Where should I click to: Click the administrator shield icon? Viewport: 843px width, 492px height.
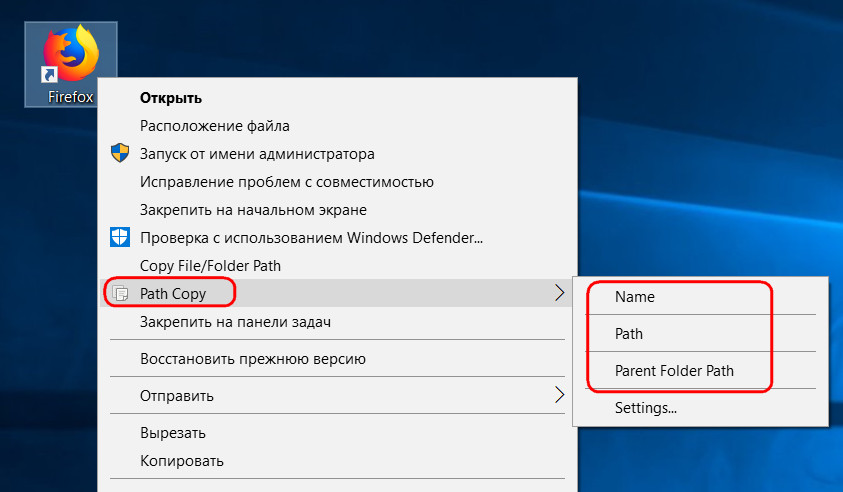pos(120,153)
